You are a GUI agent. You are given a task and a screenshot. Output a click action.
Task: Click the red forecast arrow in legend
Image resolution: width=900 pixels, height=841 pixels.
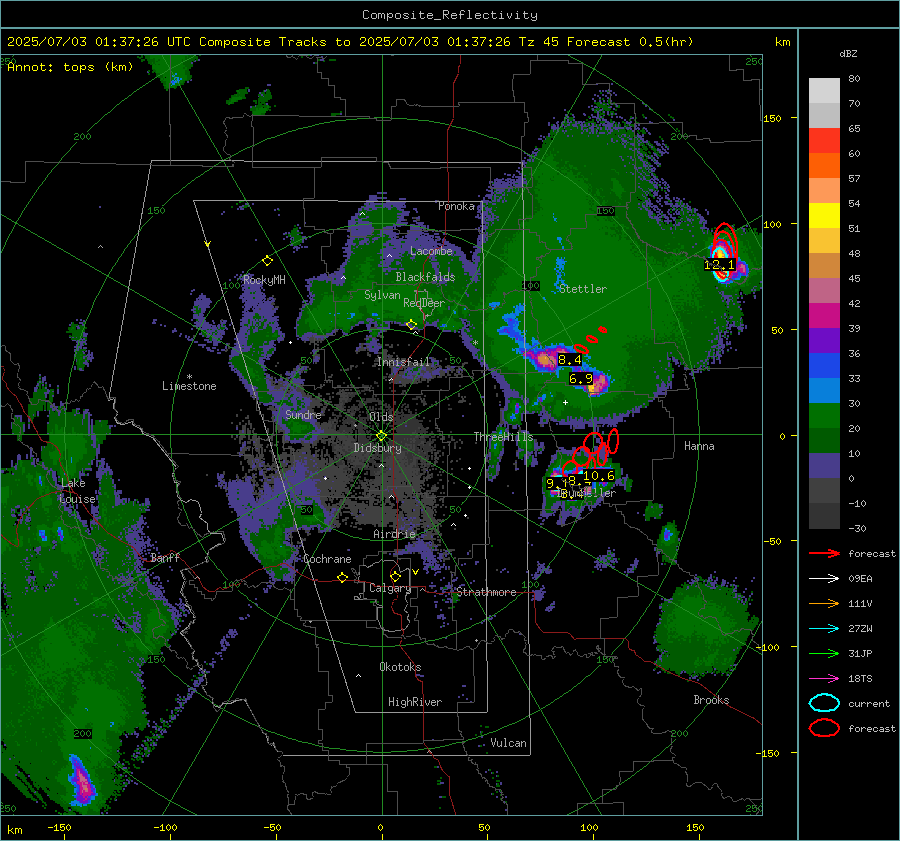tap(824, 553)
